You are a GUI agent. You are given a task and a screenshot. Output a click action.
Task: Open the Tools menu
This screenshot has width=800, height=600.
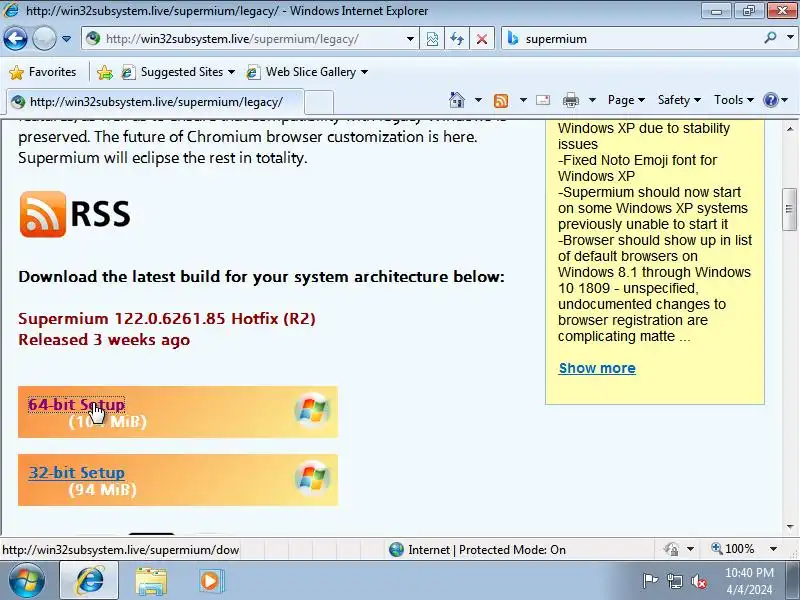pos(734,100)
